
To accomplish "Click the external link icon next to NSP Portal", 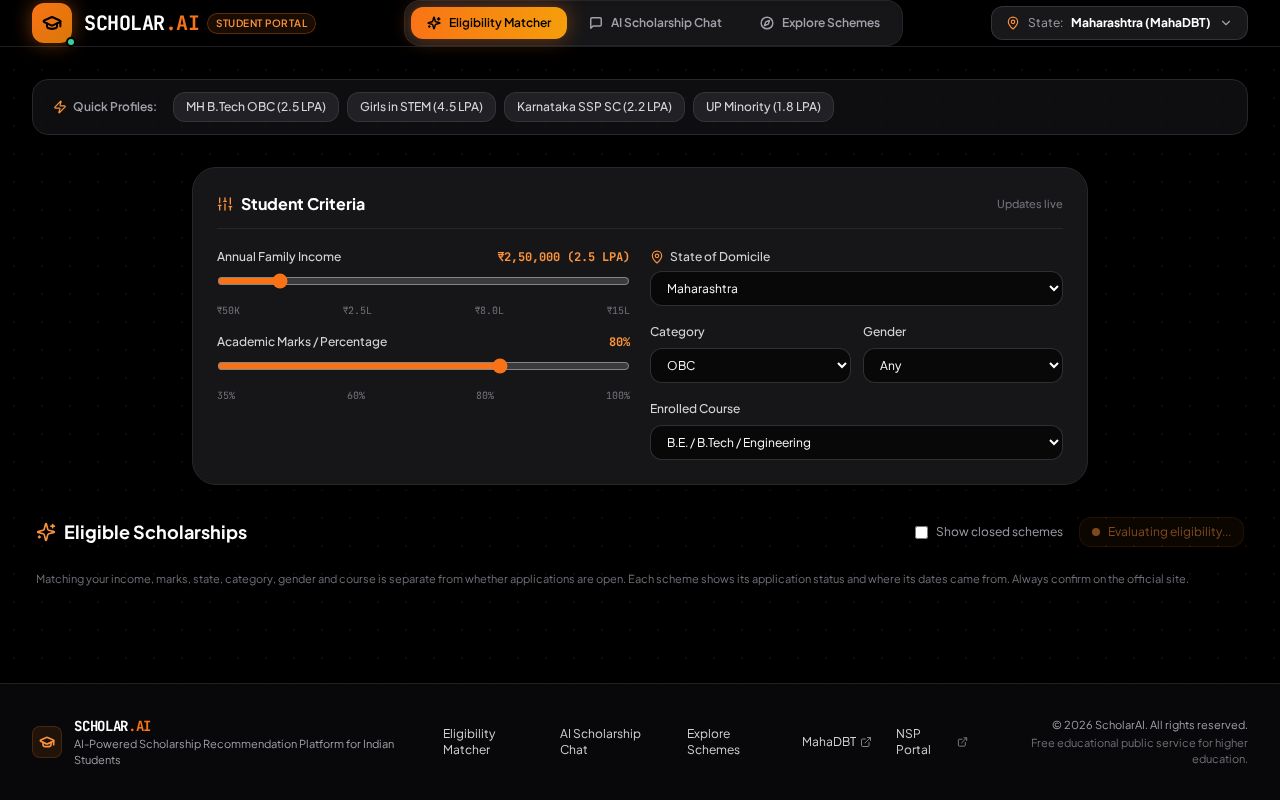I will pyautogui.click(x=962, y=742).
